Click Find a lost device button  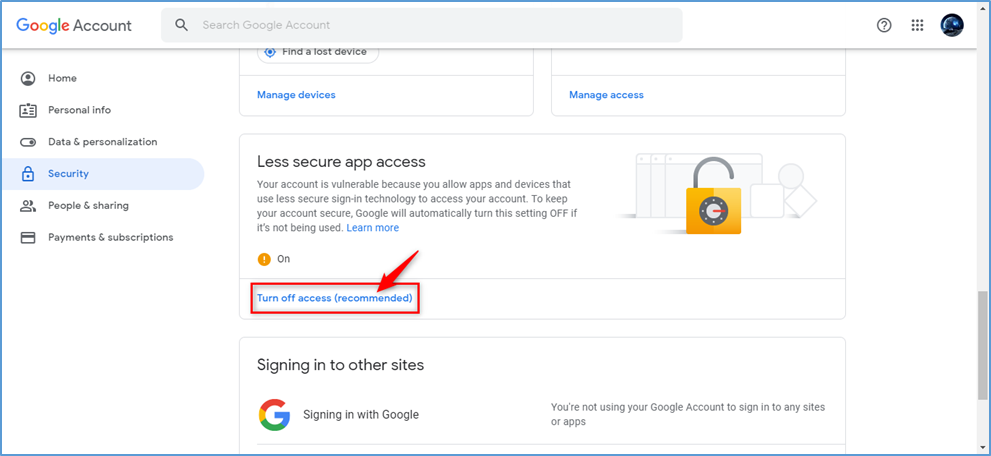click(318, 52)
